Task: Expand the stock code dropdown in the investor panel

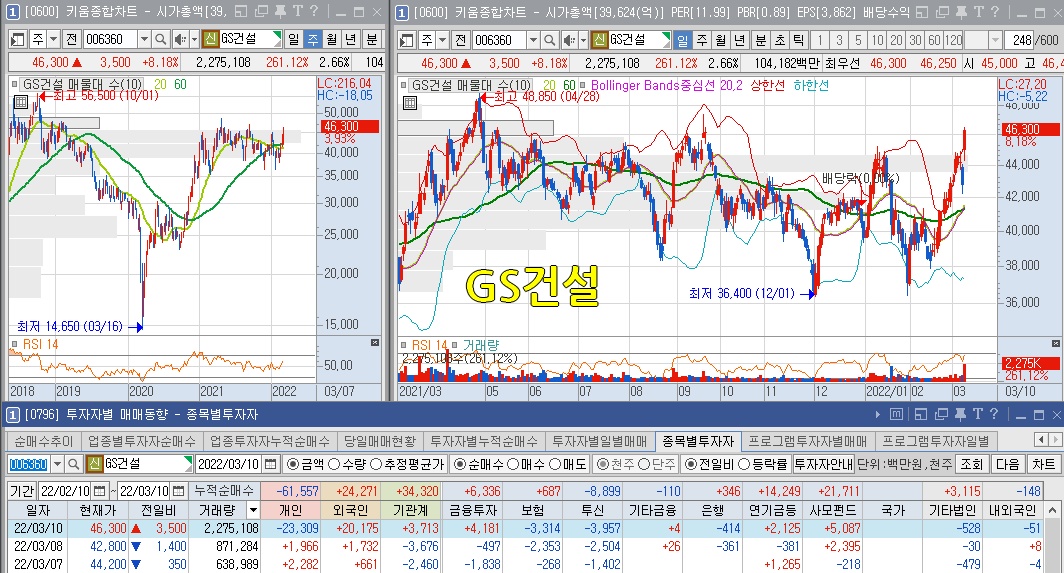Action: (x=58, y=464)
